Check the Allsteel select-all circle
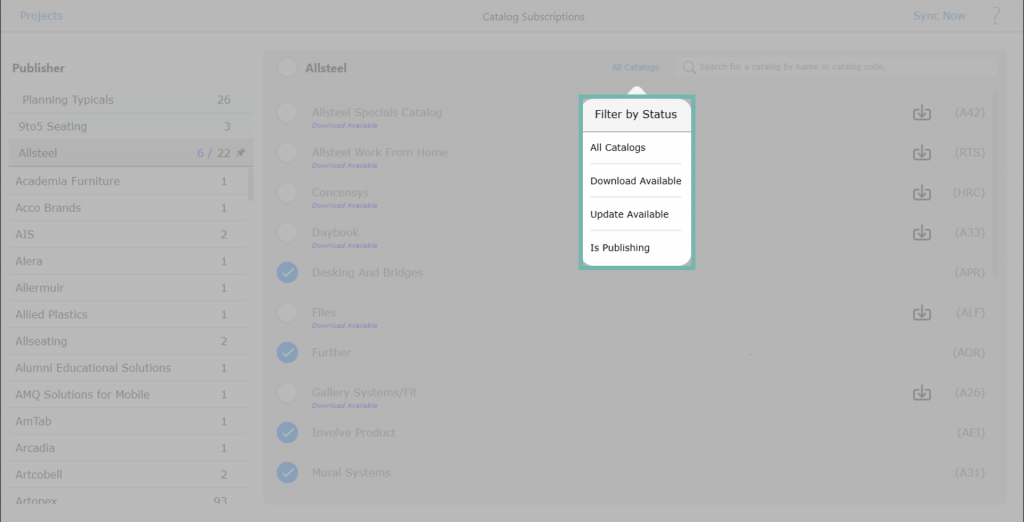The image size is (1024, 522). tap(287, 67)
